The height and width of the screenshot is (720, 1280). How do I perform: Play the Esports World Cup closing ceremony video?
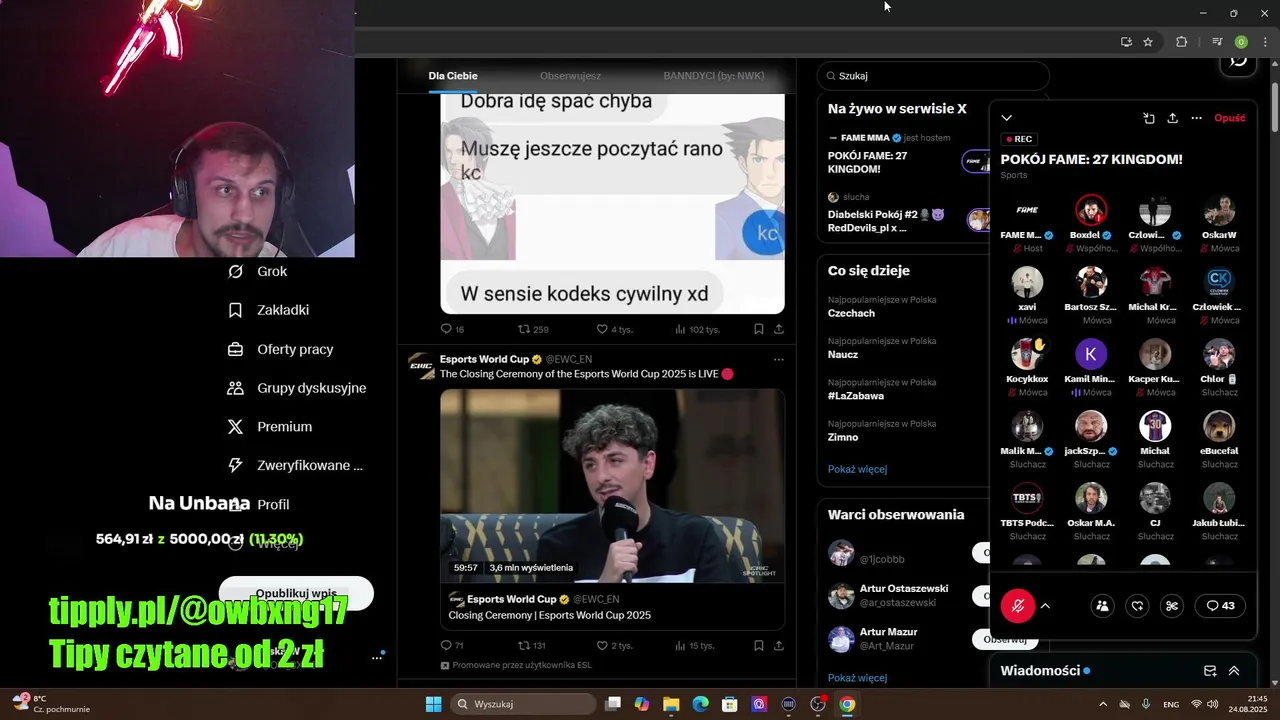[x=612, y=486]
